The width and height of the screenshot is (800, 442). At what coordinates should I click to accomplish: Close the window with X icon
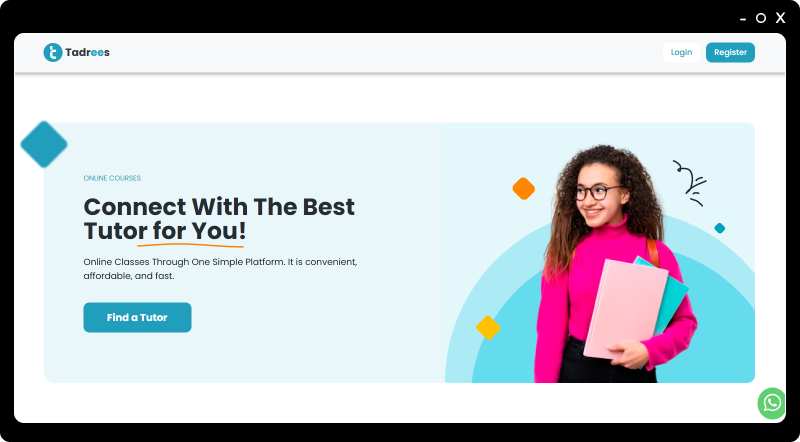click(780, 18)
